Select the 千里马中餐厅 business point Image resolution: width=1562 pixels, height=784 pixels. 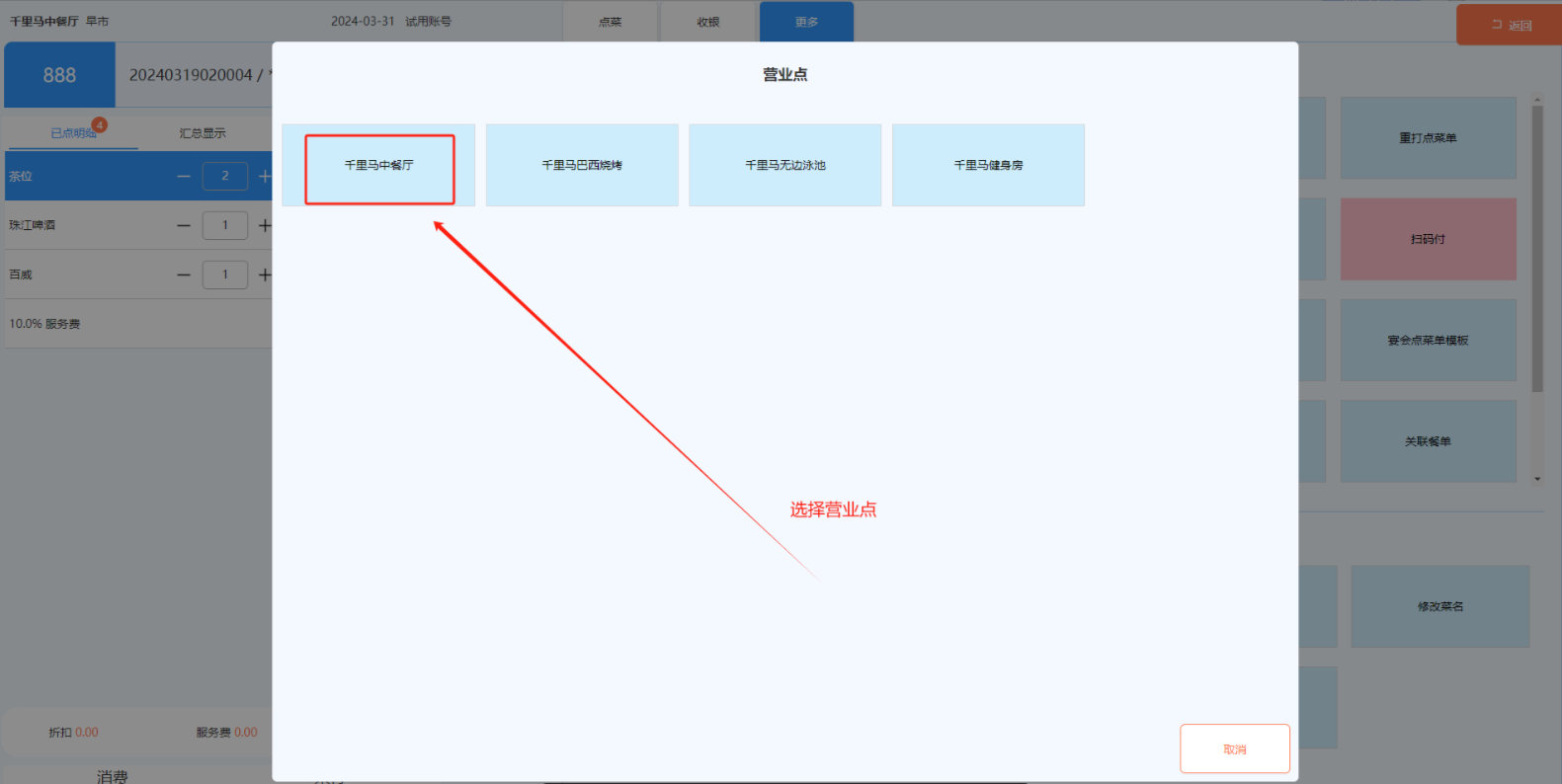pyautogui.click(x=378, y=166)
